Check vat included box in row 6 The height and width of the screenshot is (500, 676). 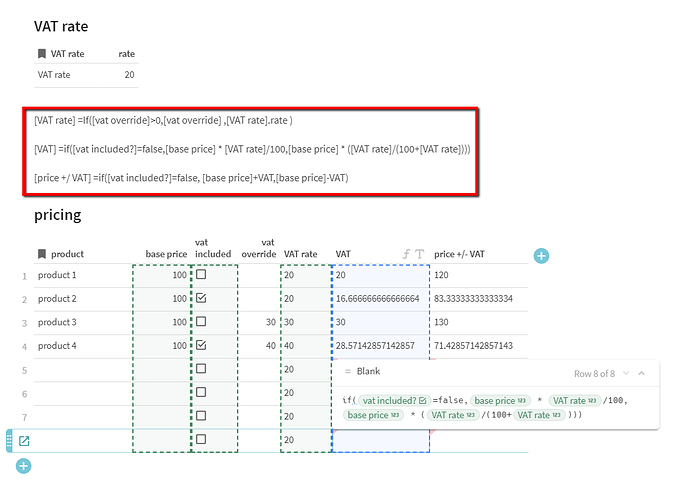click(201, 392)
